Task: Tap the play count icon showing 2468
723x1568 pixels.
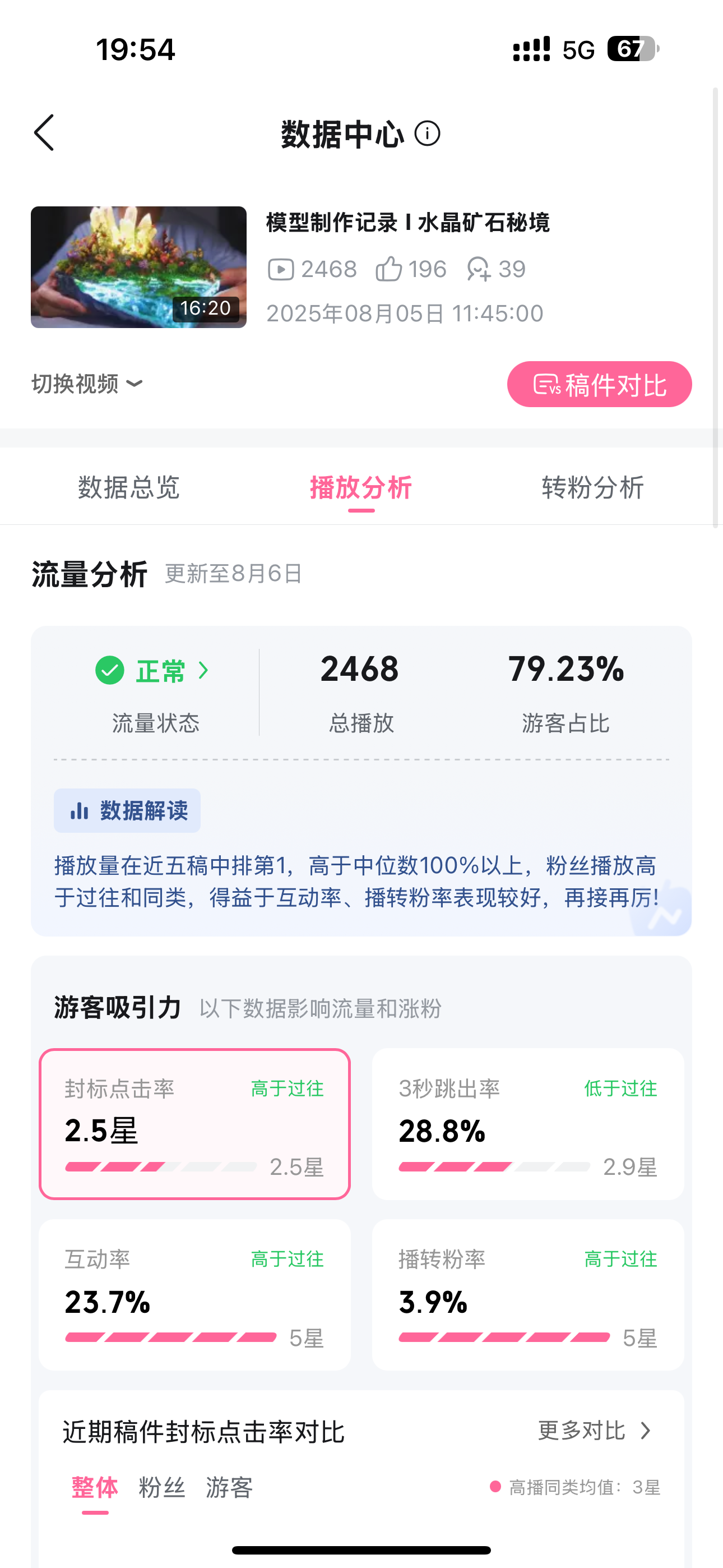Action: tap(281, 269)
